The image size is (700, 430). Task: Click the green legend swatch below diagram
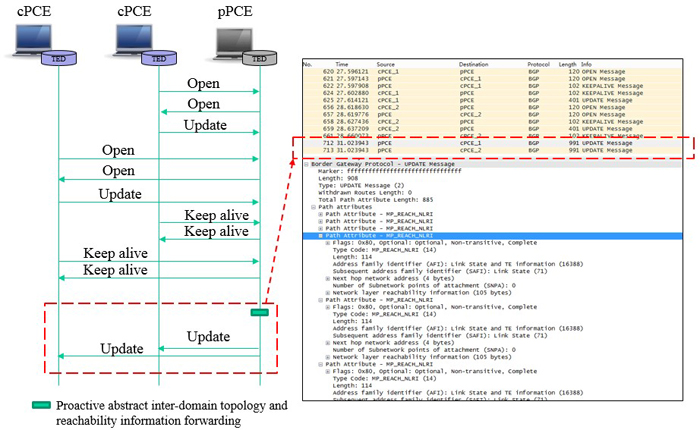click(41, 405)
